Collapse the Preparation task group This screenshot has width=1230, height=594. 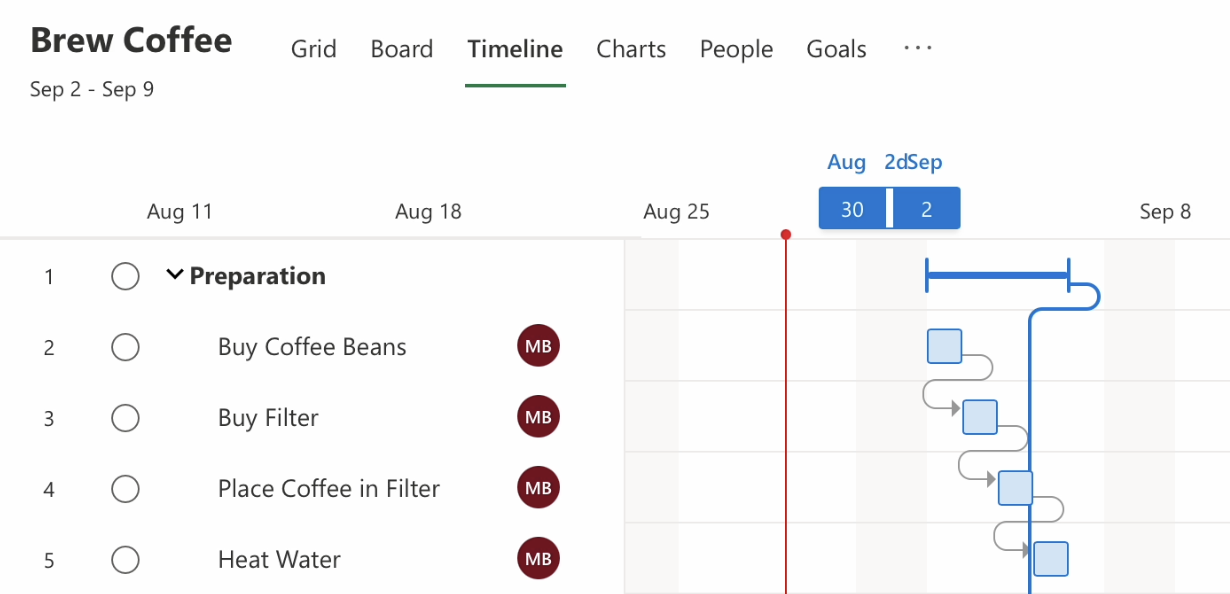coord(175,275)
